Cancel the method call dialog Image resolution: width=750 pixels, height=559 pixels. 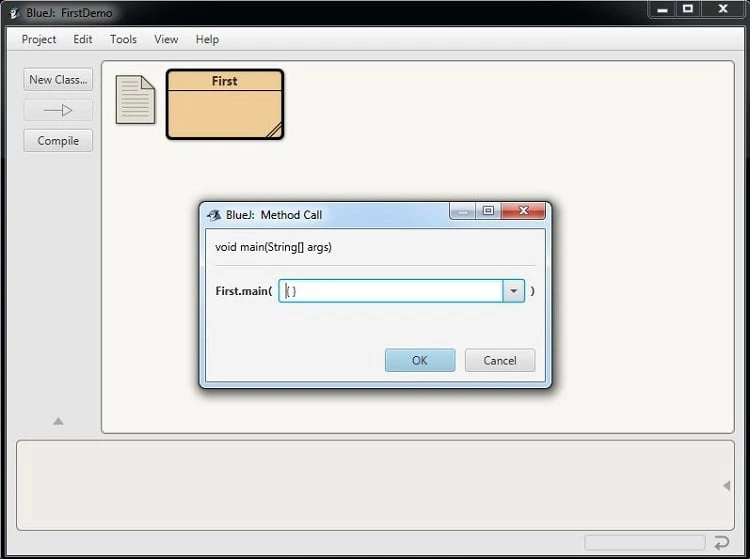[x=499, y=360]
